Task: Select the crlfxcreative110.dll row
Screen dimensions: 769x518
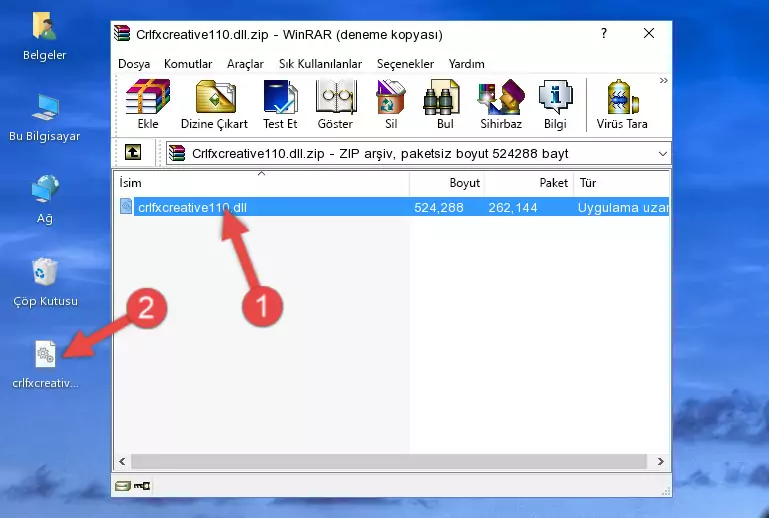Action: coord(392,207)
